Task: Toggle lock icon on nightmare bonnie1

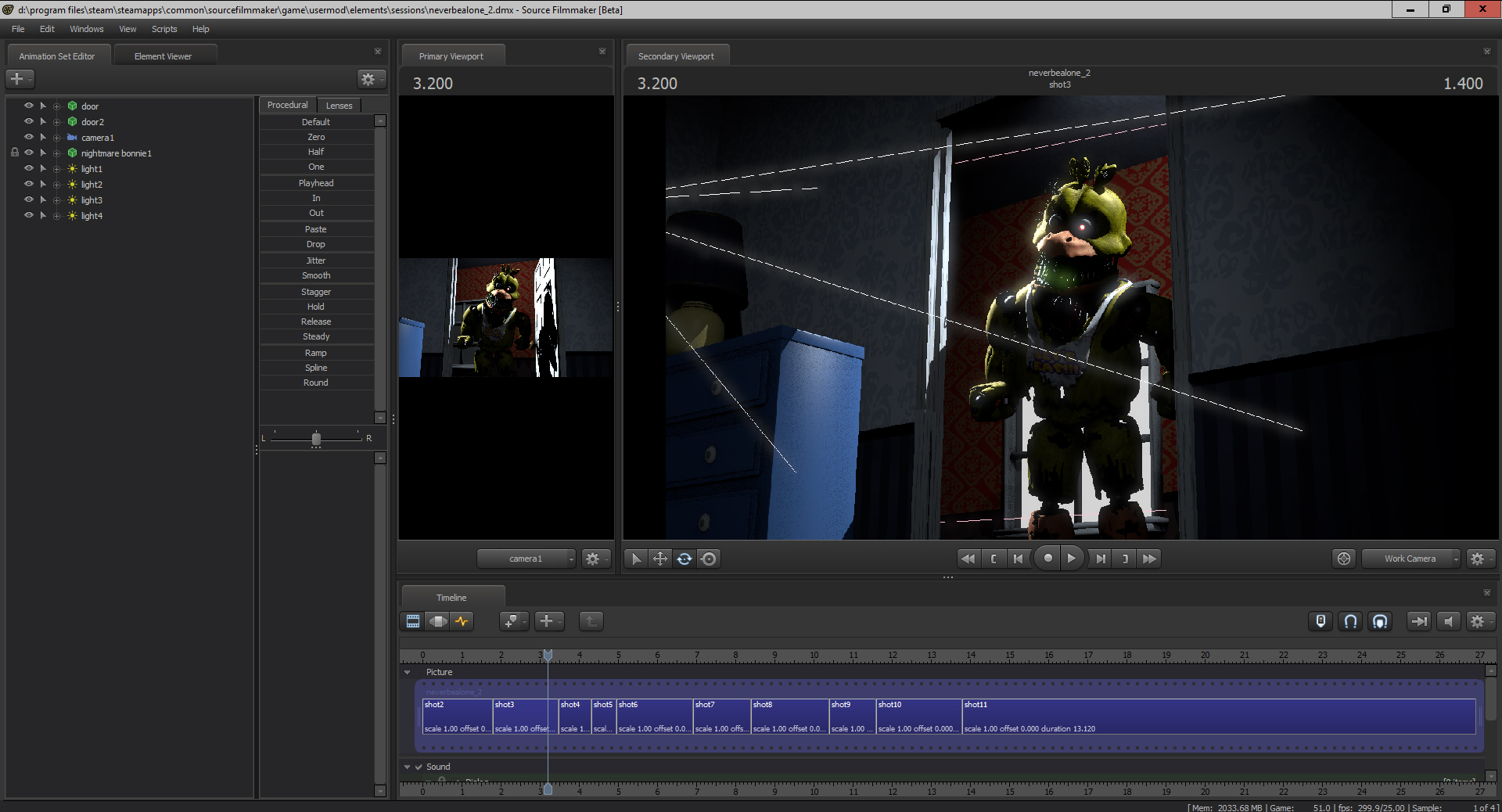Action: click(15, 153)
